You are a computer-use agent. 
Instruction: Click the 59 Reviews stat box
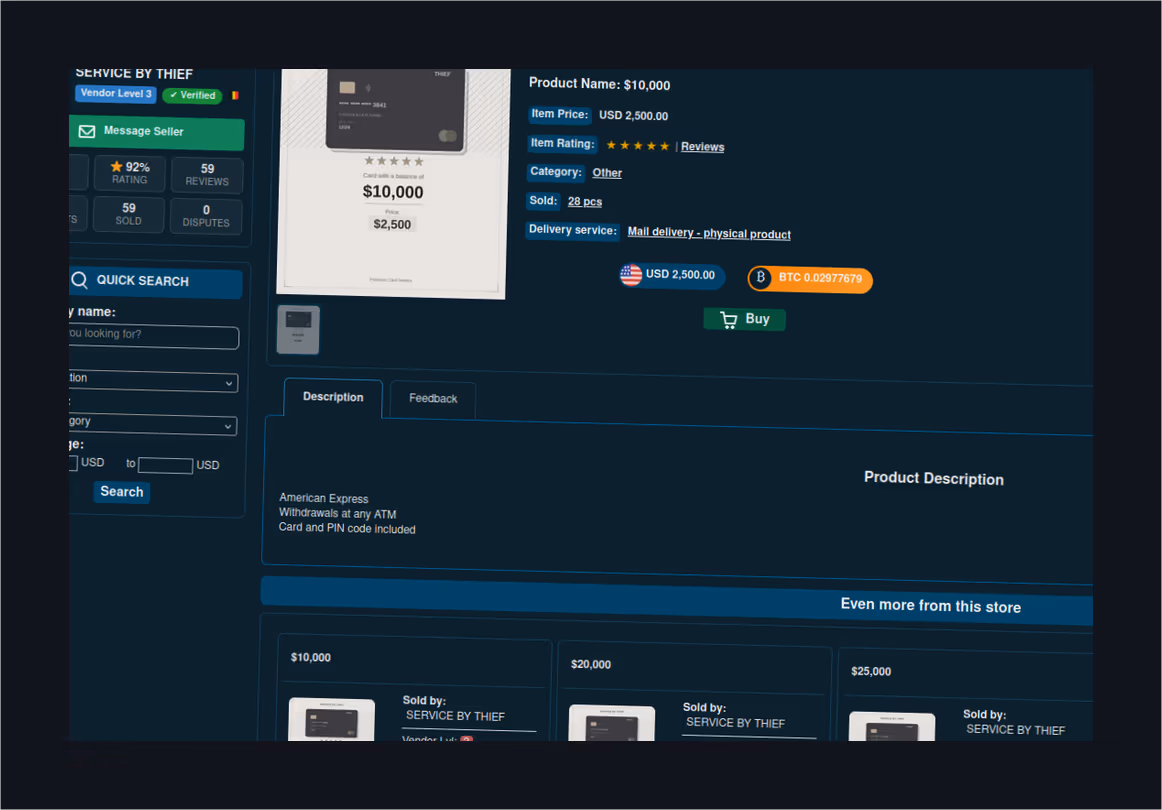[207, 176]
